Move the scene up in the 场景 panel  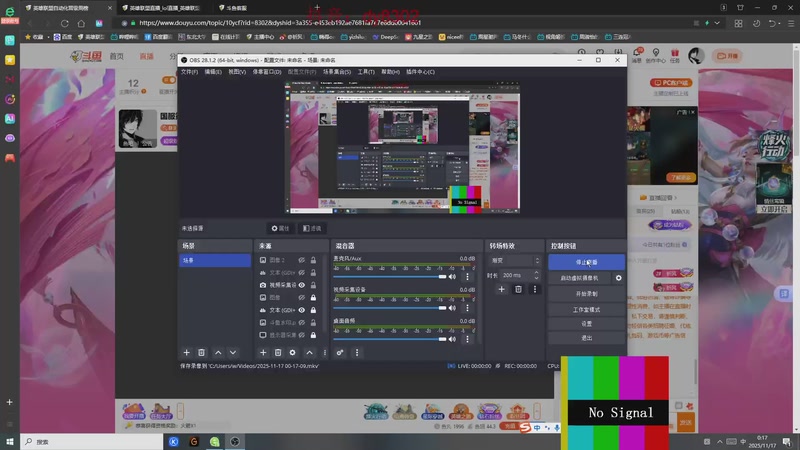coord(218,353)
